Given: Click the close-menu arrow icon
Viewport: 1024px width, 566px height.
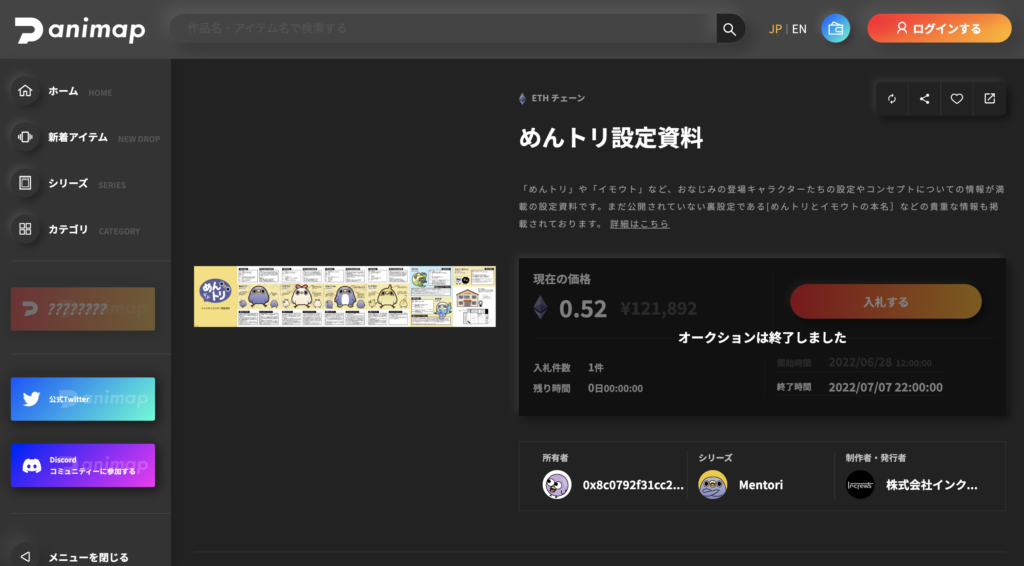Looking at the screenshot, I should [25, 556].
